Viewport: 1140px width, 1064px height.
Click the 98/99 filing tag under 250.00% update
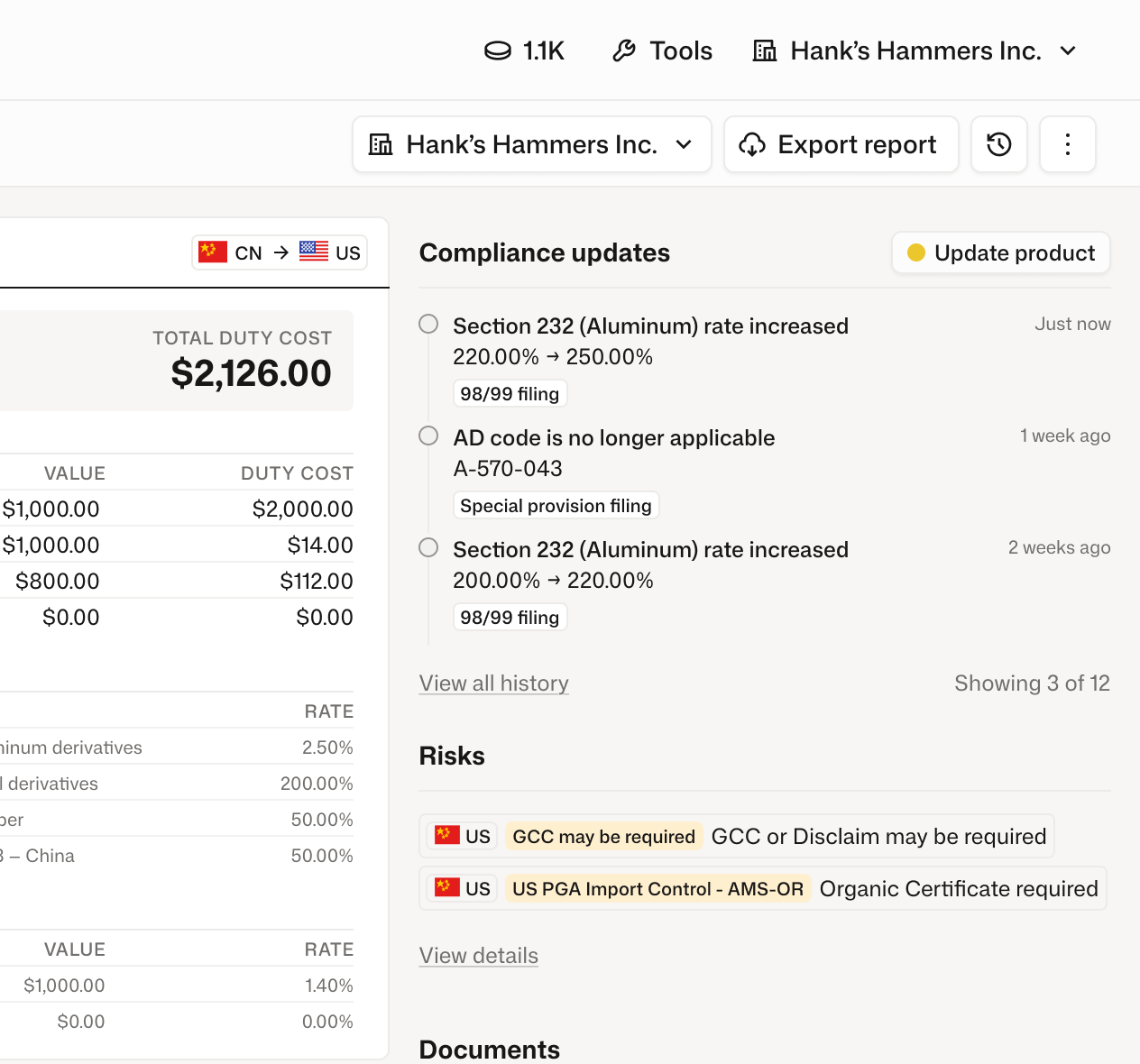pos(510,394)
